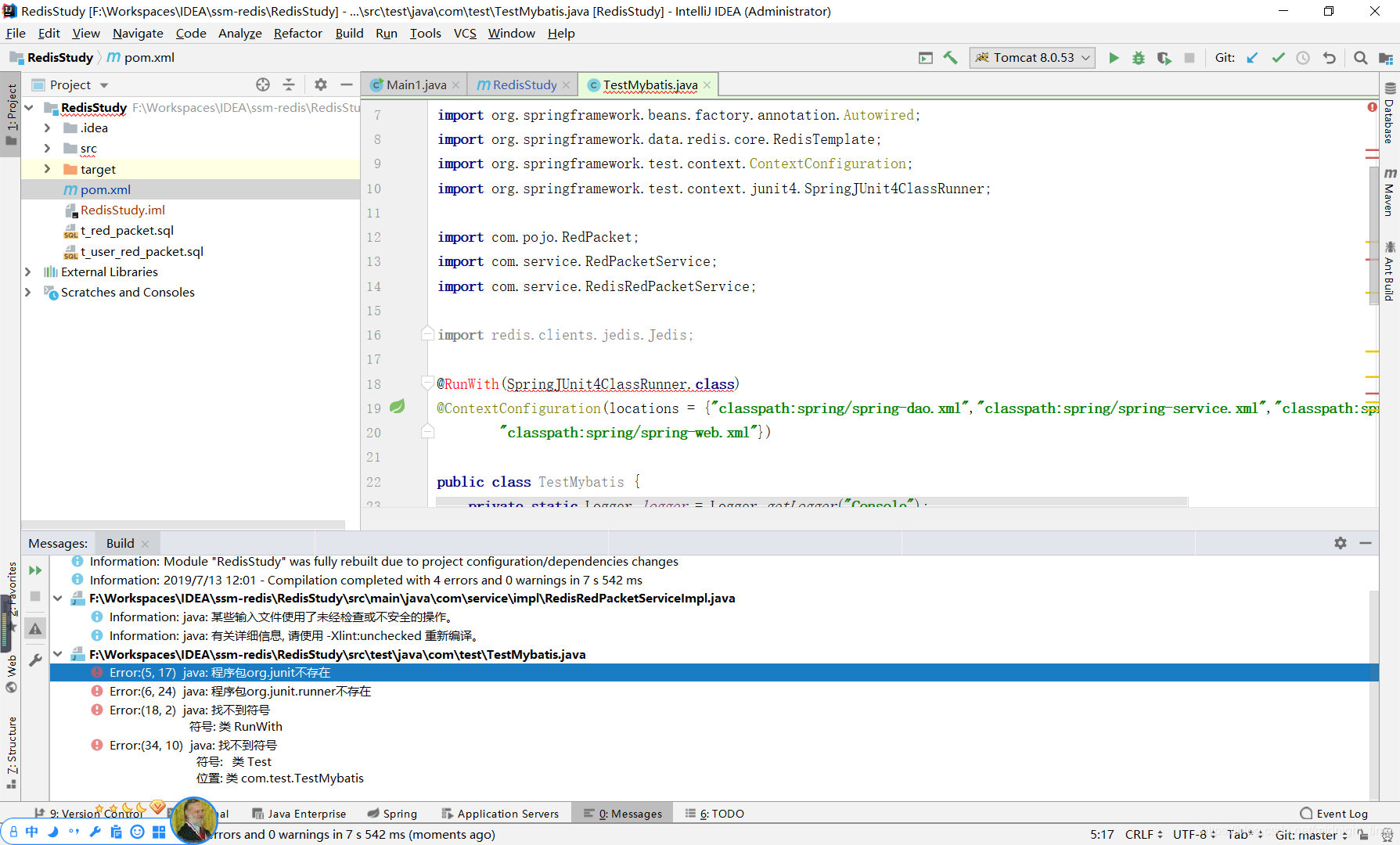Open the Application Servers tool window
The height and width of the screenshot is (845, 1400).
[x=500, y=814]
